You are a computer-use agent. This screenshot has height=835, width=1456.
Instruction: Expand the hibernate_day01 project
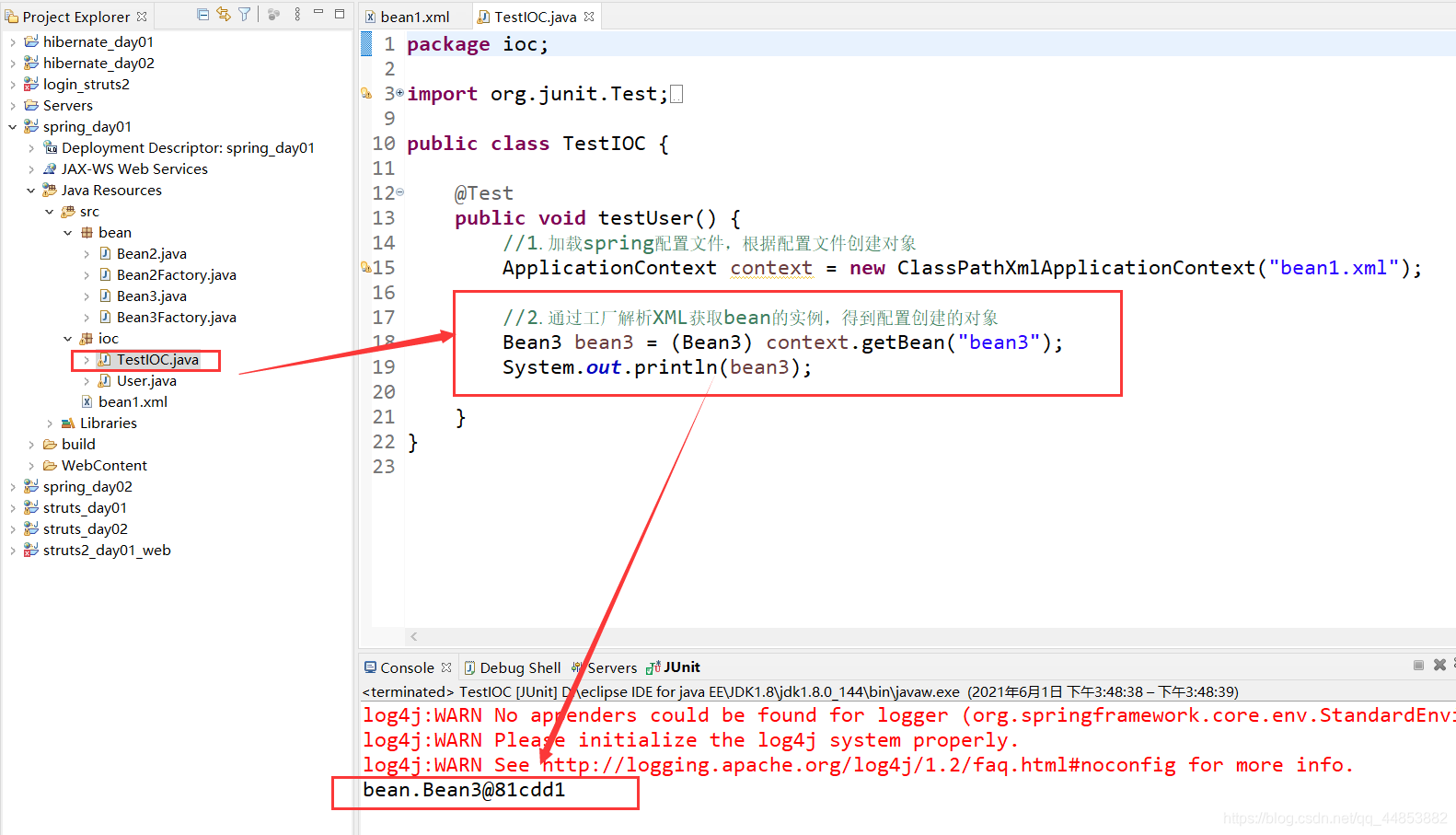(x=12, y=42)
